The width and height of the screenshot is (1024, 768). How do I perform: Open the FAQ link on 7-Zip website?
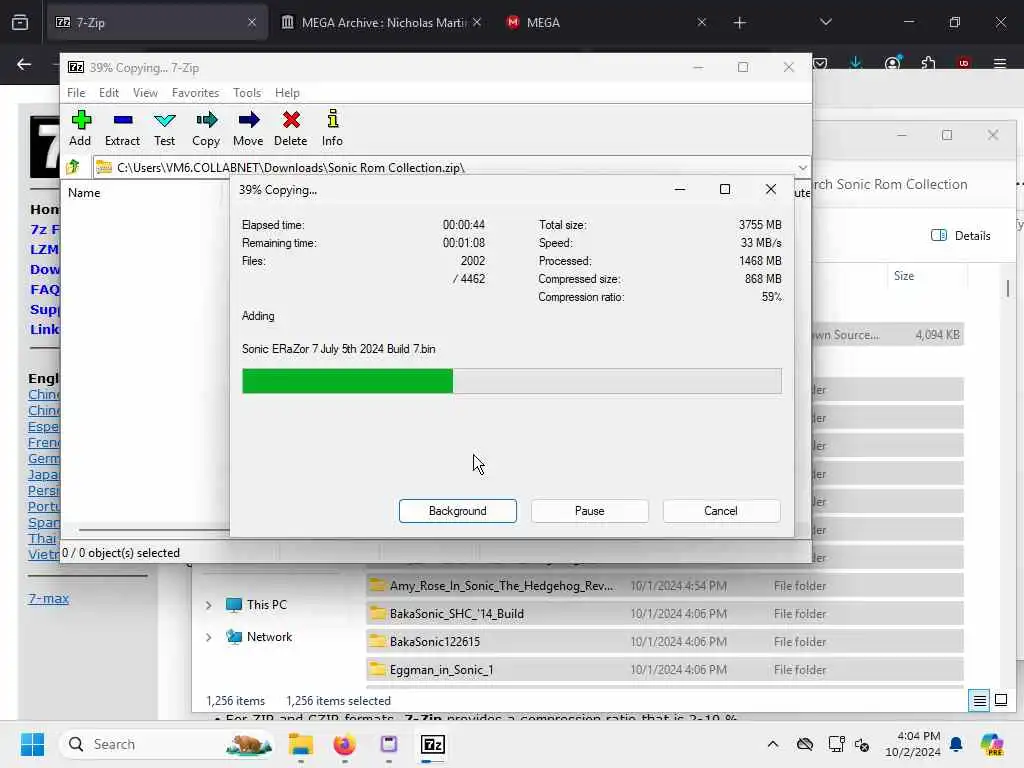tap(44, 289)
